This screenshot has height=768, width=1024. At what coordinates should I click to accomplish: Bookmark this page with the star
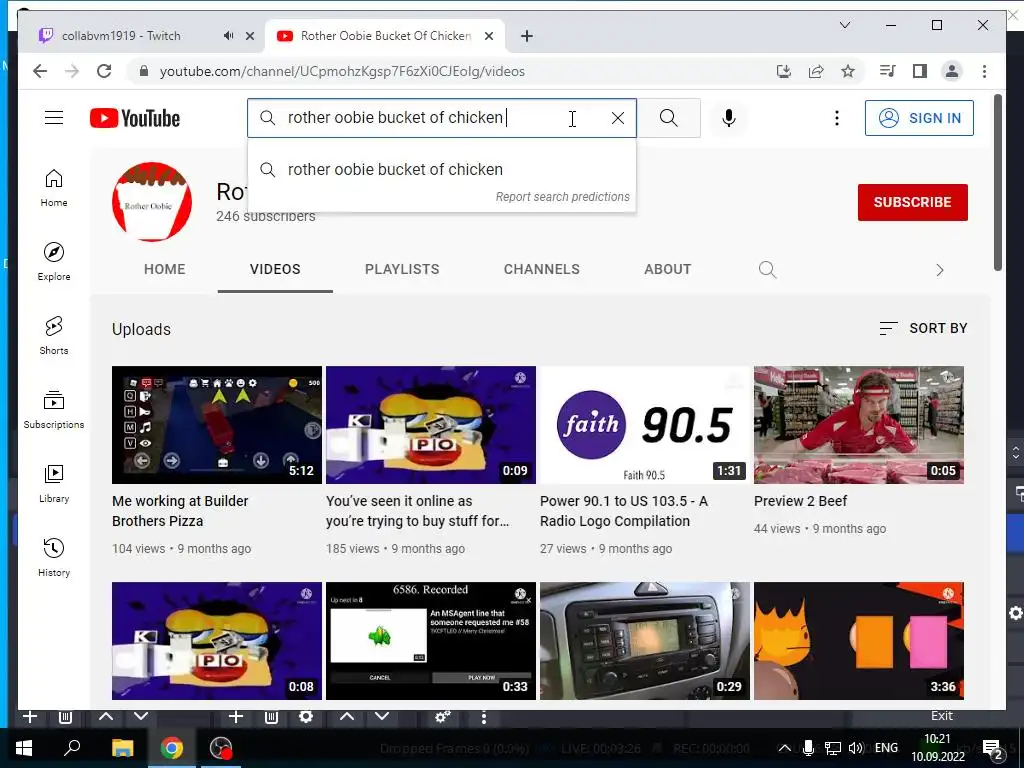[x=848, y=71]
